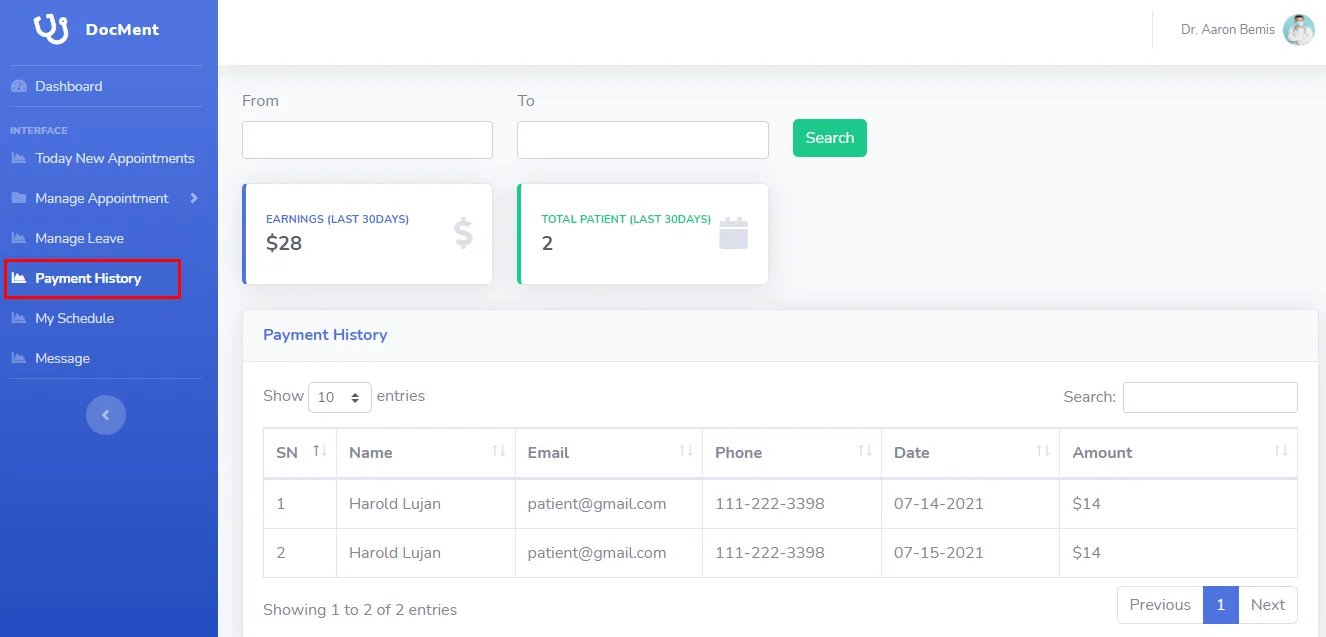1326x637 pixels.
Task: Click the Earnings (Last 30days) label
Action: [x=337, y=219]
